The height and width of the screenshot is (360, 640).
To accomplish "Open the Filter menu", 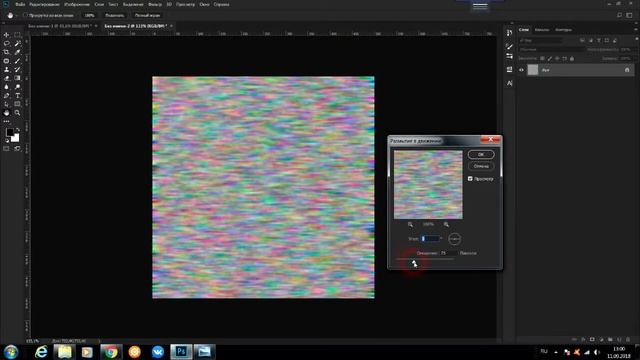I will pyautogui.click(x=155, y=4).
